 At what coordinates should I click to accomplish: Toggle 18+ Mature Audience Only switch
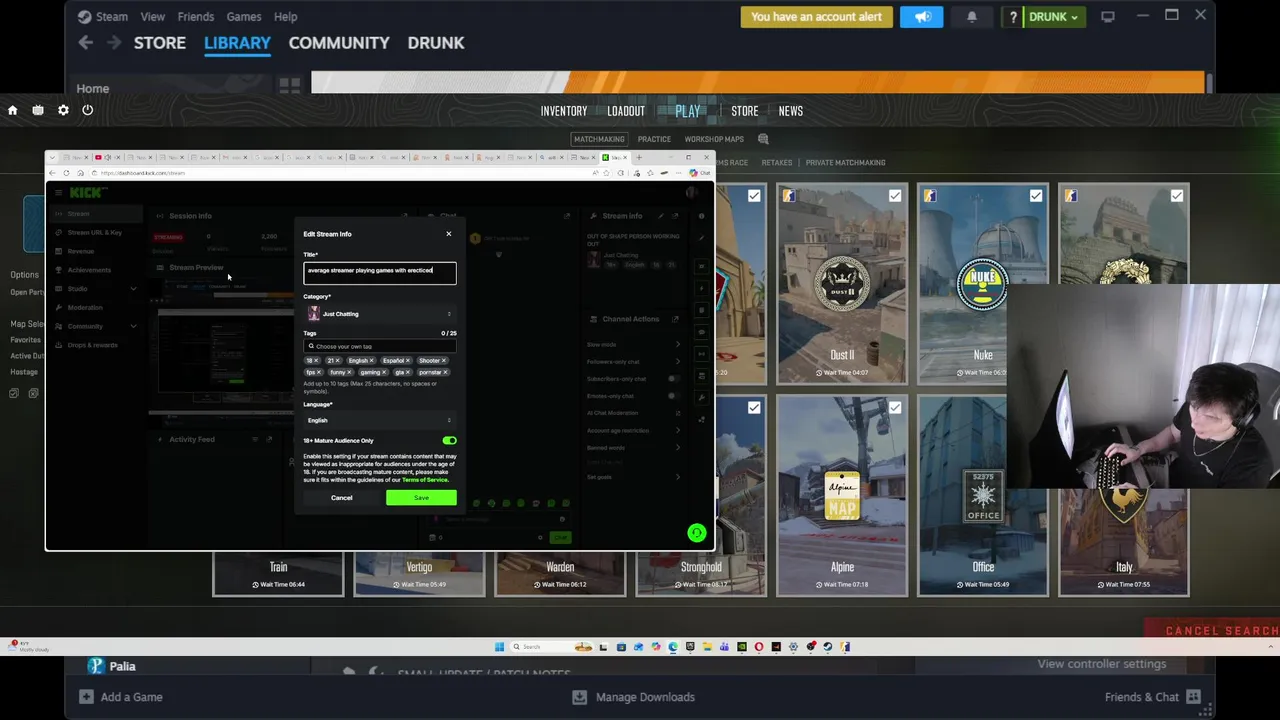pos(449,440)
